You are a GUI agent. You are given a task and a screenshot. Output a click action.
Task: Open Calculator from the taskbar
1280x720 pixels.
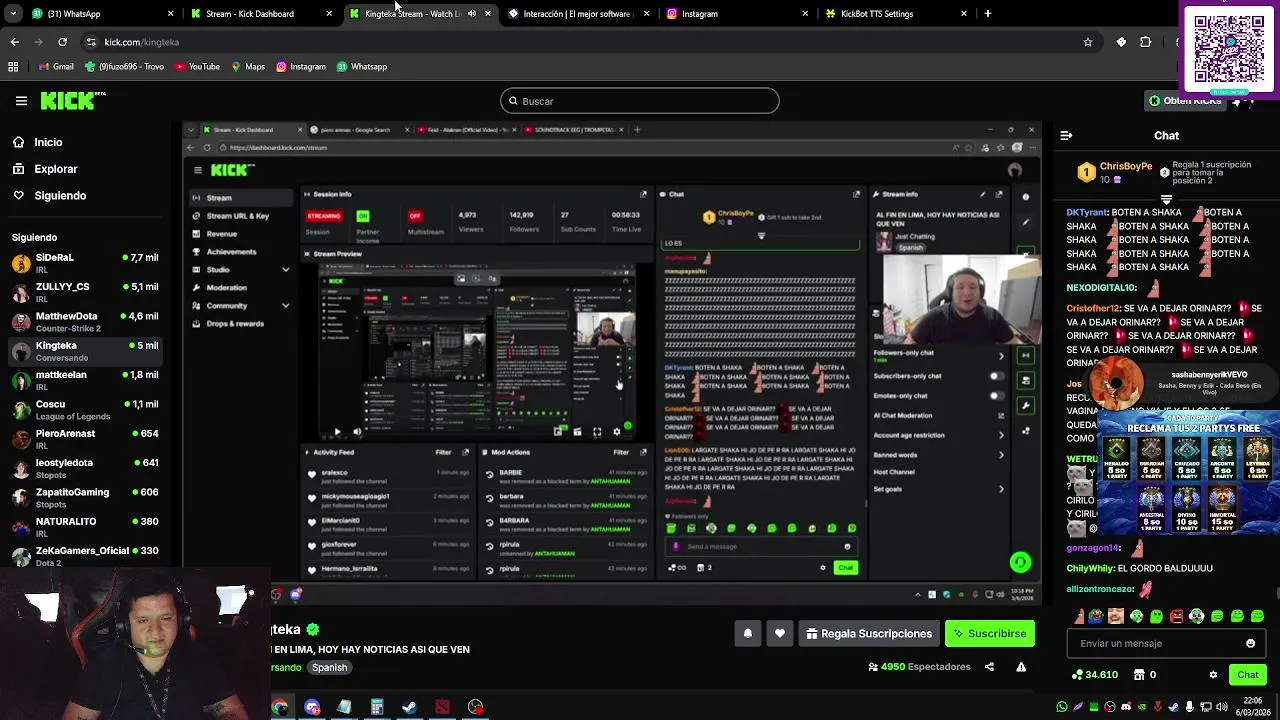click(377, 707)
